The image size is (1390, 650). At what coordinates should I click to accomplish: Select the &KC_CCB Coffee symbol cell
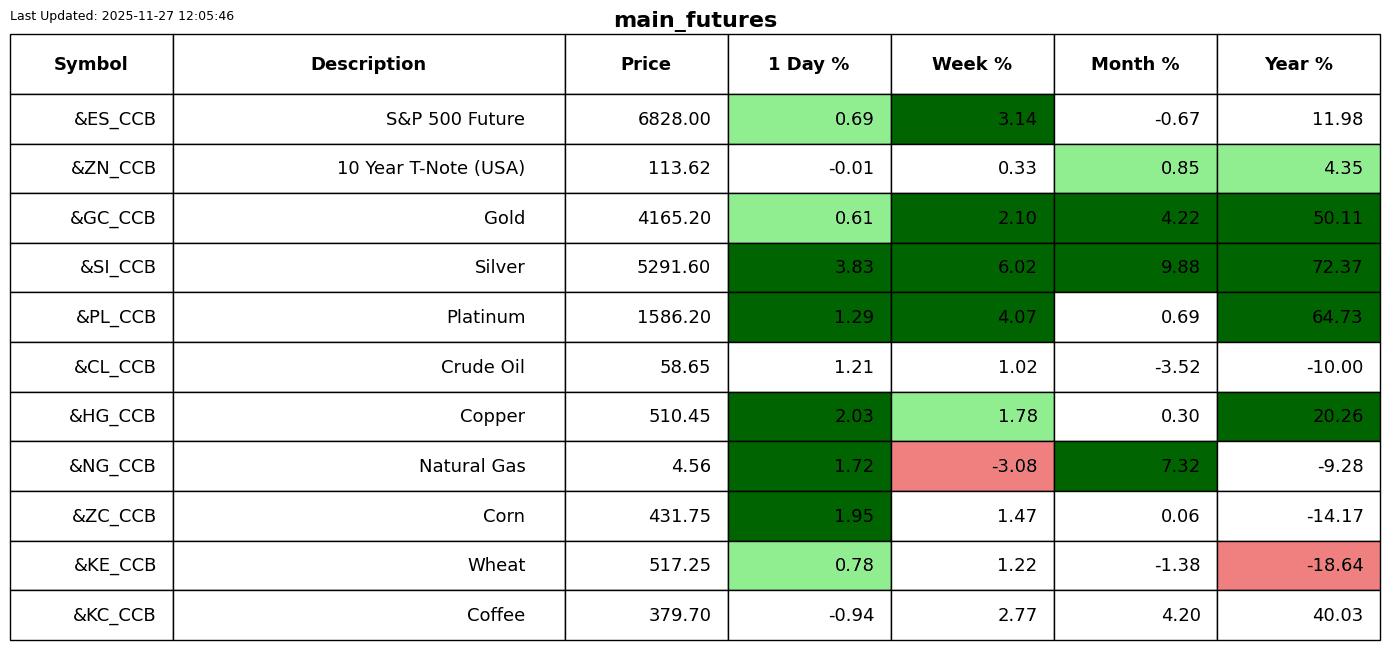(x=91, y=615)
